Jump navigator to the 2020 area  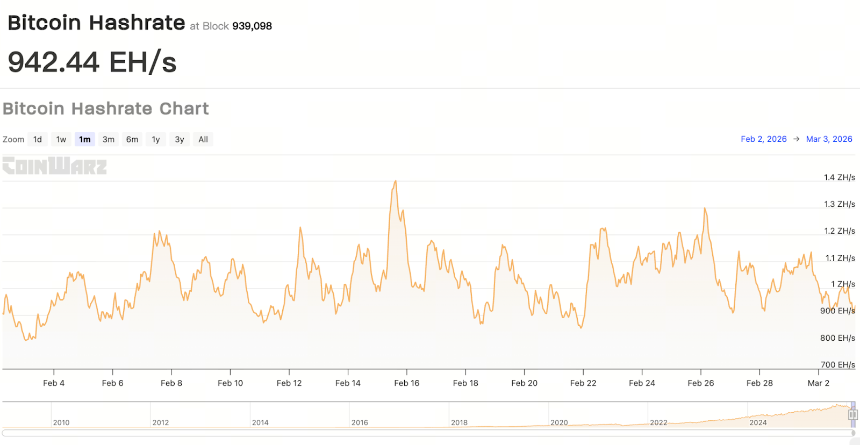coord(559,423)
